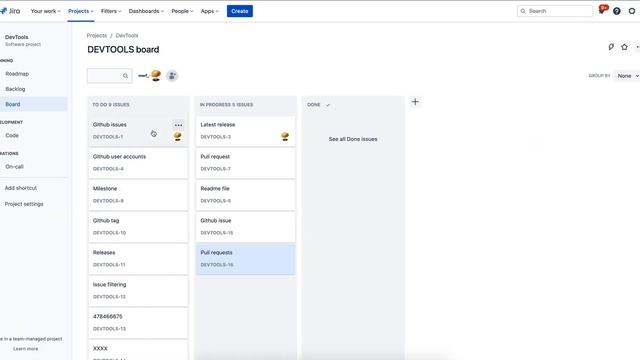This screenshot has width=640, height=360.
Task: Open the notifications bell
Action: tap(602, 11)
